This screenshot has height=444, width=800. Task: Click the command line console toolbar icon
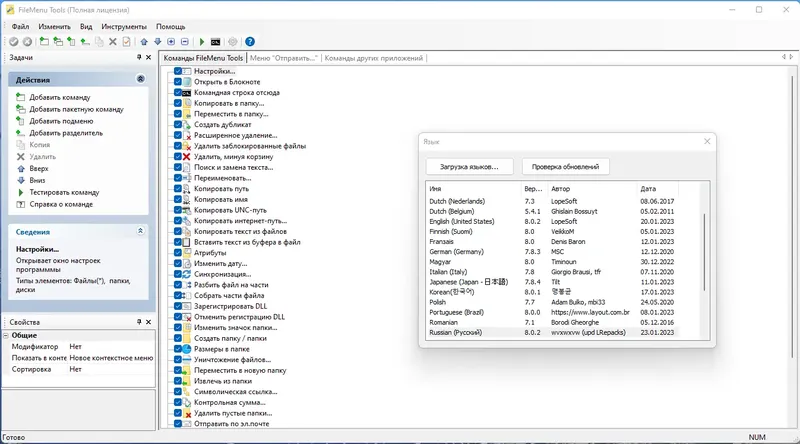tap(216, 42)
